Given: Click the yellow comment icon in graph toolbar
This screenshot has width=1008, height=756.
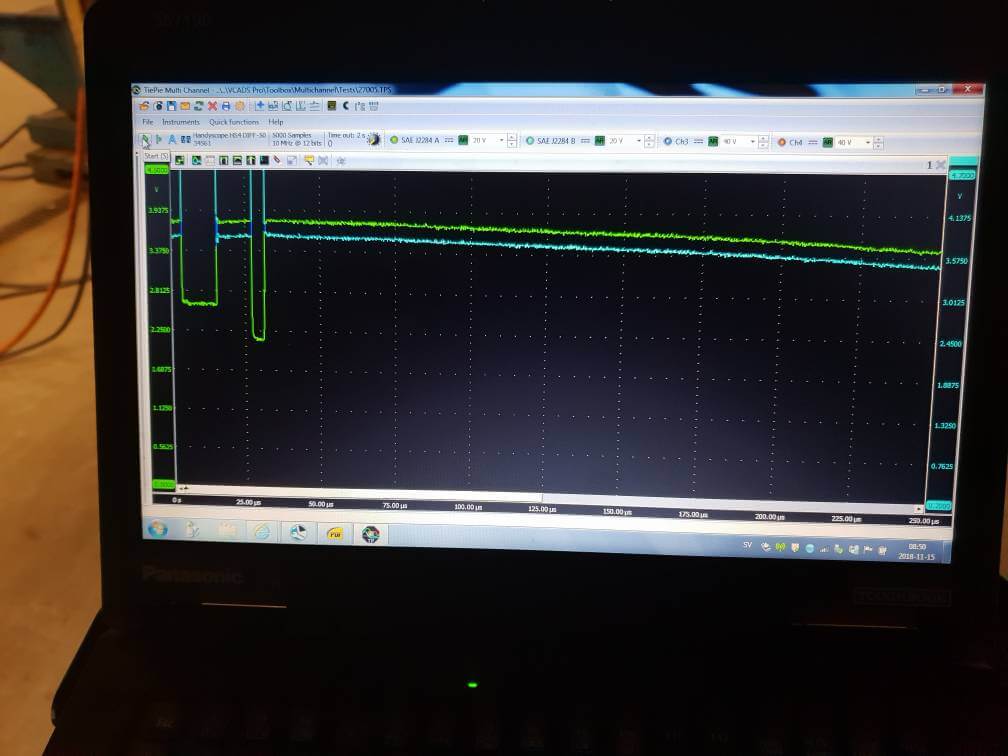Looking at the screenshot, I should [309, 160].
